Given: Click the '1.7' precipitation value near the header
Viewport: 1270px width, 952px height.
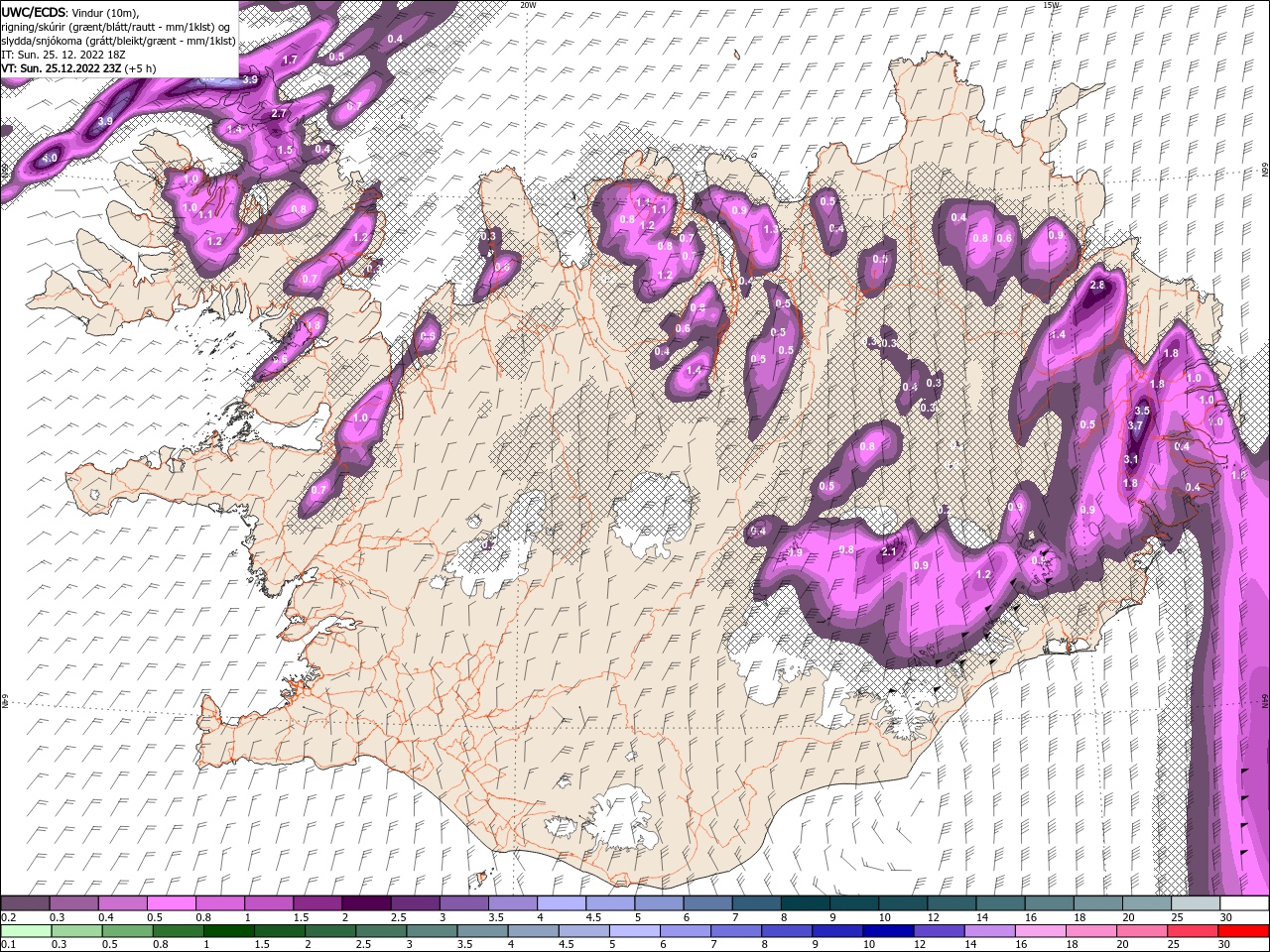Looking at the screenshot, I should point(290,60).
